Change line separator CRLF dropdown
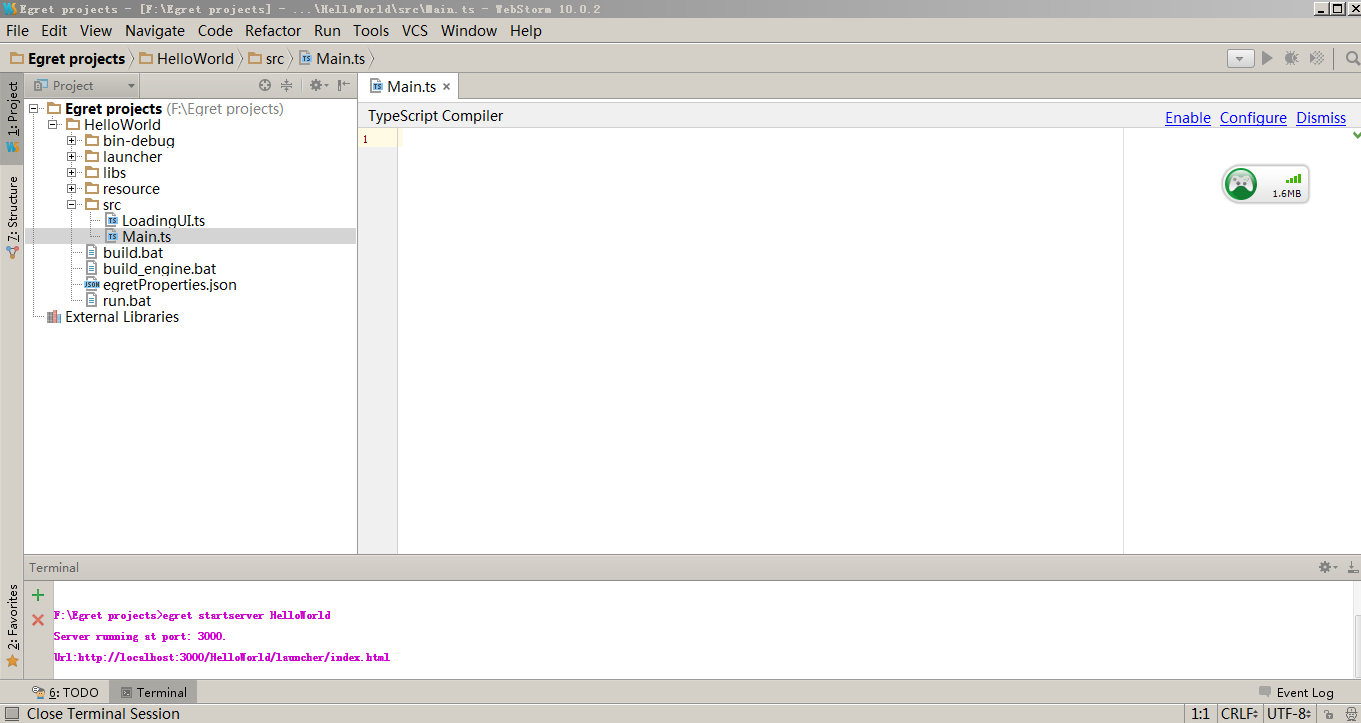 [x=1238, y=714]
